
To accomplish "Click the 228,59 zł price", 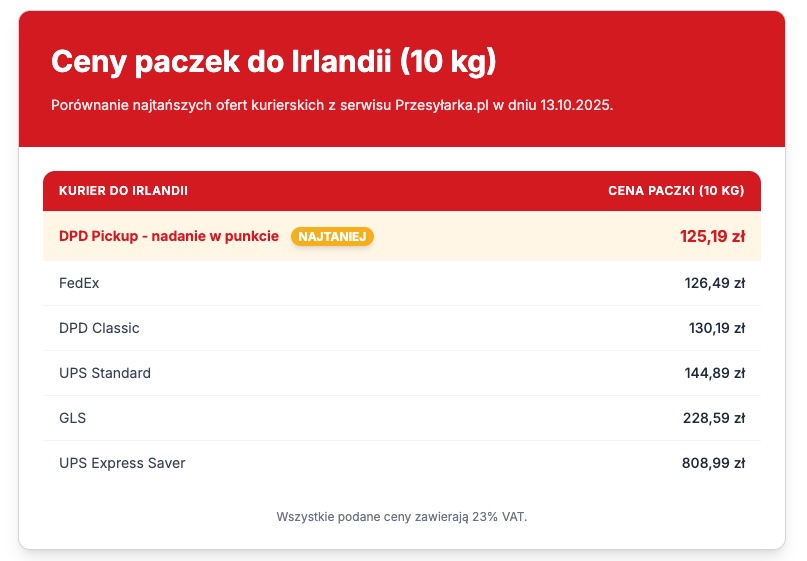I will (x=714, y=418).
